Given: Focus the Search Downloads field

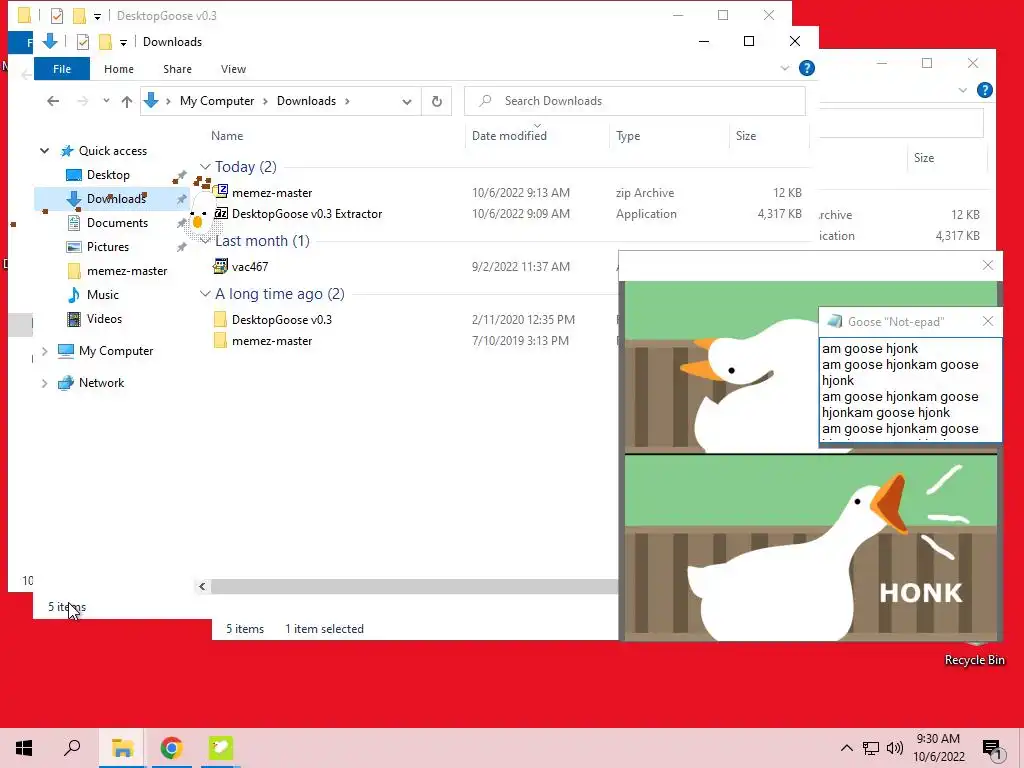Looking at the screenshot, I should pos(635,101).
